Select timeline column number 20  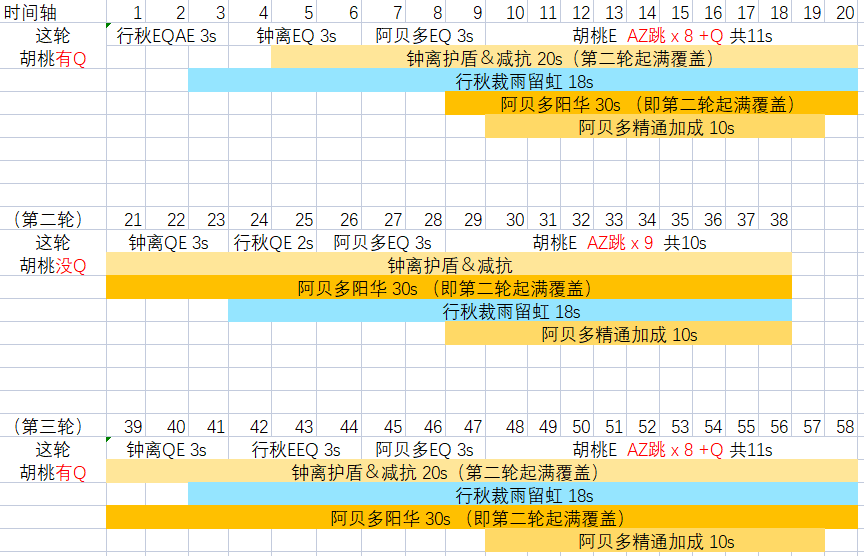pyautogui.click(x=841, y=12)
